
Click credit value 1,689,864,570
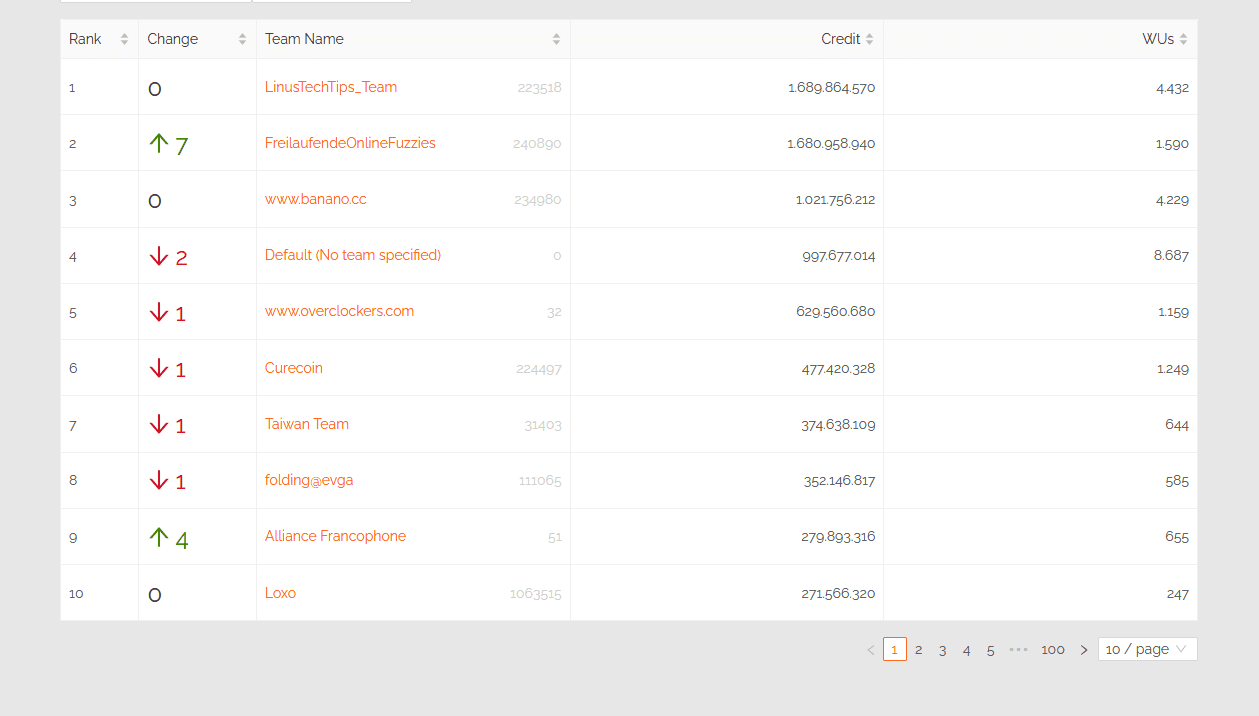point(831,88)
